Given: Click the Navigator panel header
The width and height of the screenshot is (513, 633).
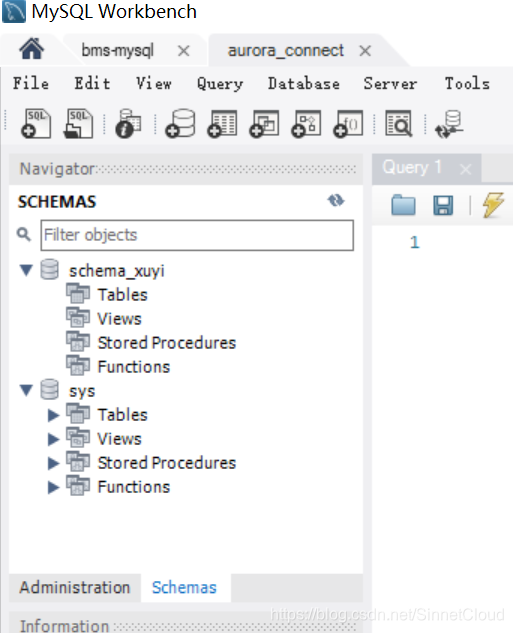Looking at the screenshot, I should [x=186, y=168].
